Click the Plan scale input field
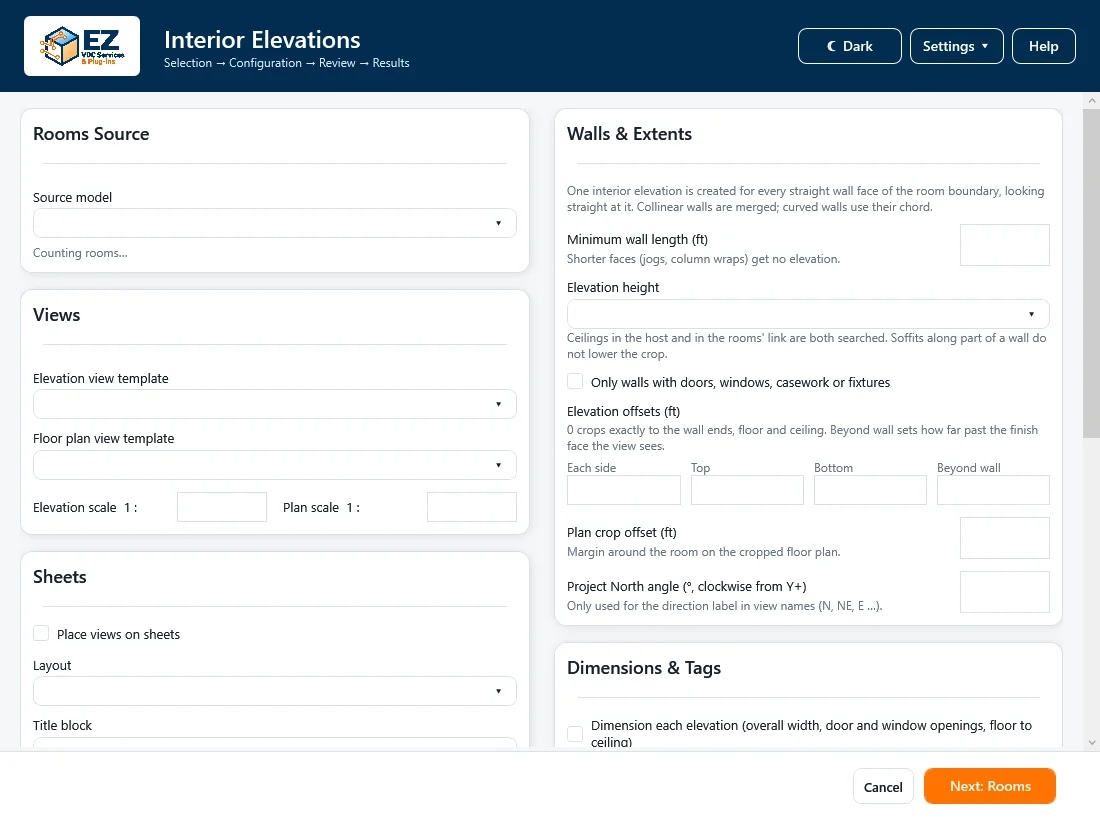1100x820 pixels. pos(471,507)
